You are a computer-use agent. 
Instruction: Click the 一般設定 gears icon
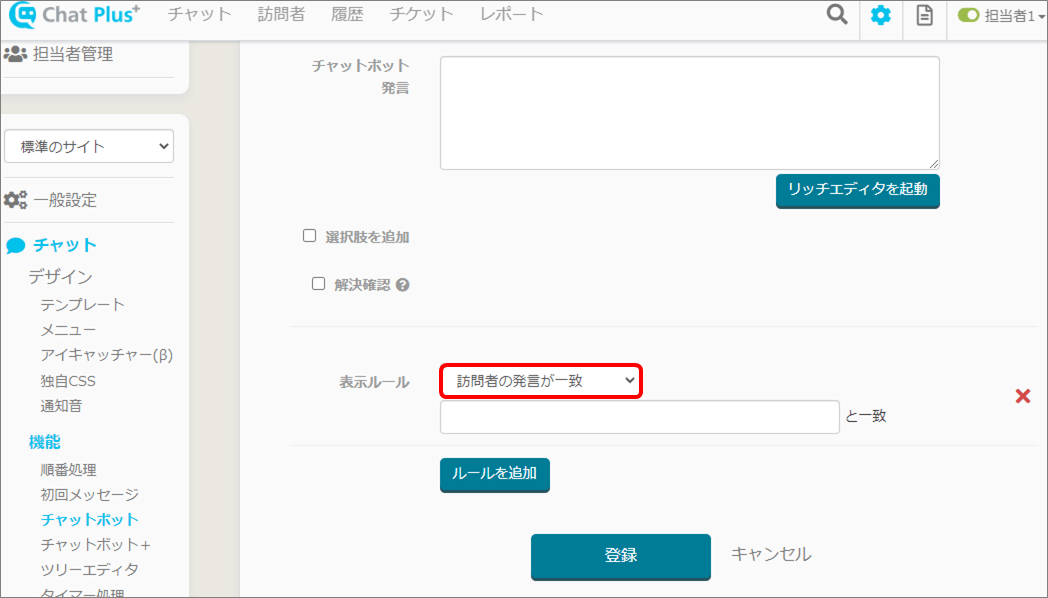pyautogui.click(x=15, y=200)
